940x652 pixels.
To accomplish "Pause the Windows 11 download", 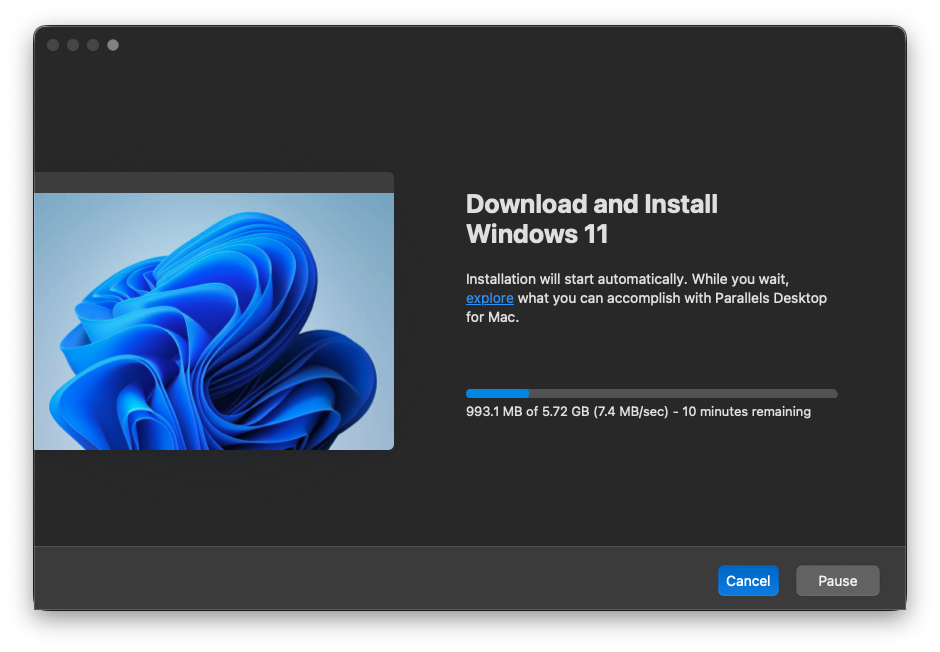I will (837, 580).
